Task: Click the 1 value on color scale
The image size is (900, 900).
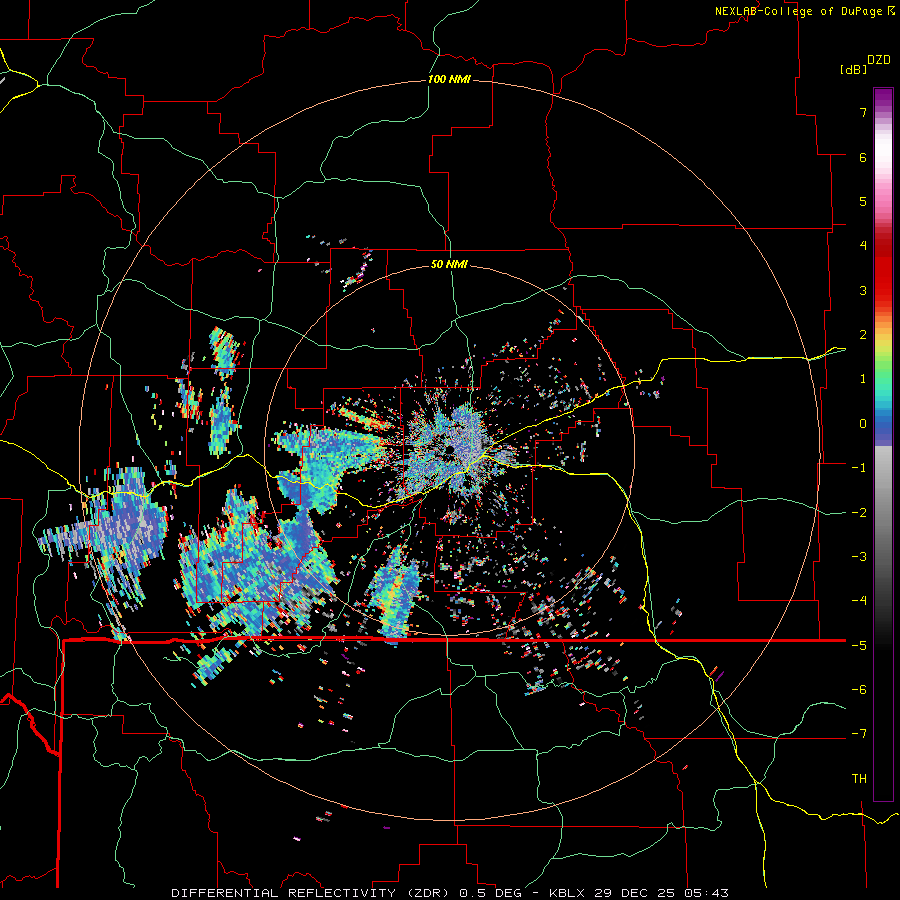Action: point(863,379)
